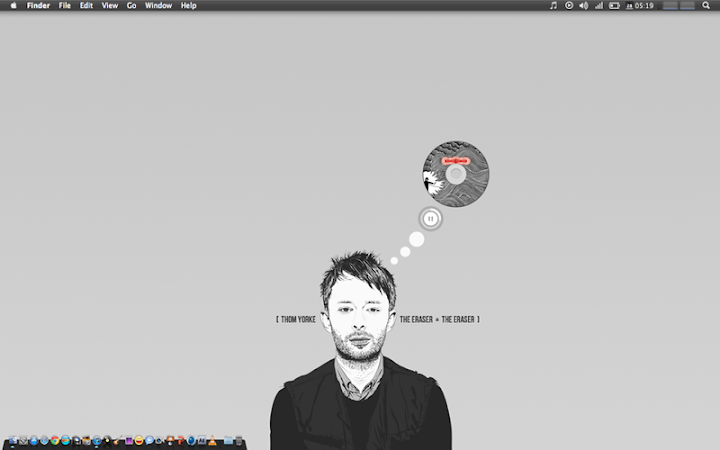
Task: Open the volume control in menu bar
Action: [x=584, y=6]
